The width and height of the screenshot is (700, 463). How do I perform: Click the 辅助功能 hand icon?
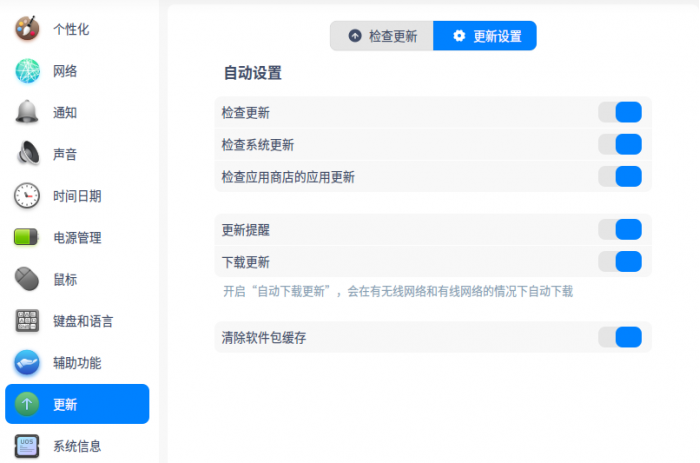(x=27, y=362)
